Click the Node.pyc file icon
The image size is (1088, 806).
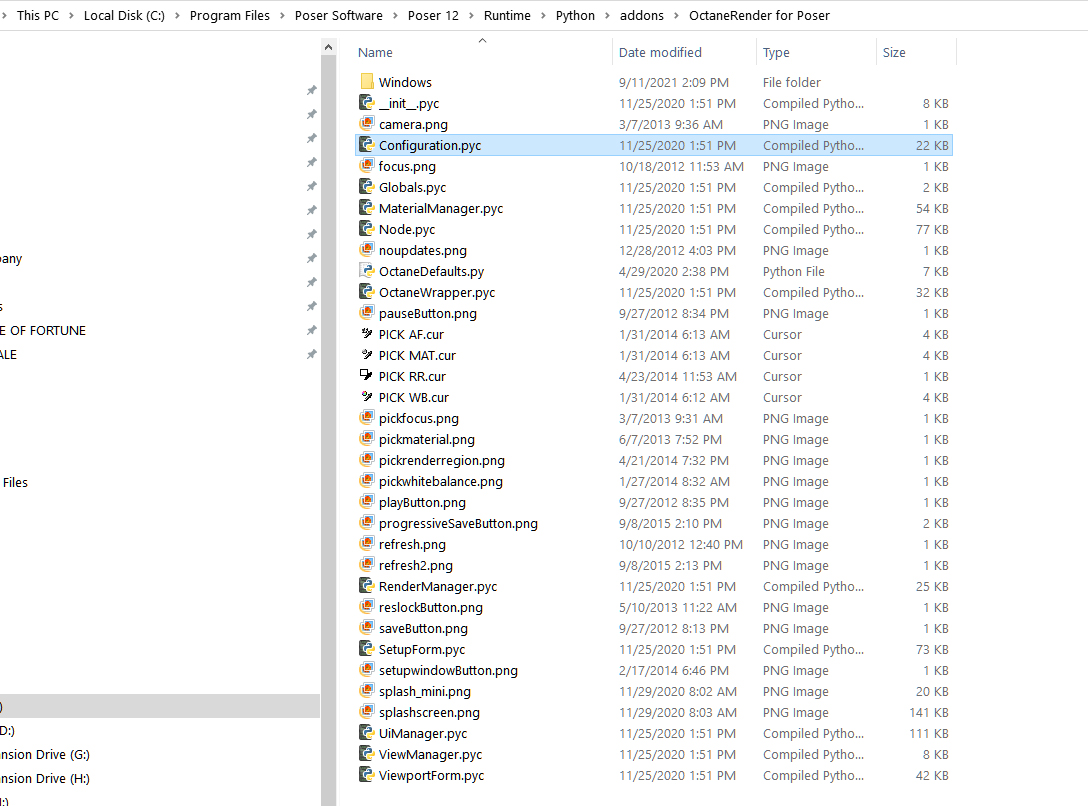367,229
